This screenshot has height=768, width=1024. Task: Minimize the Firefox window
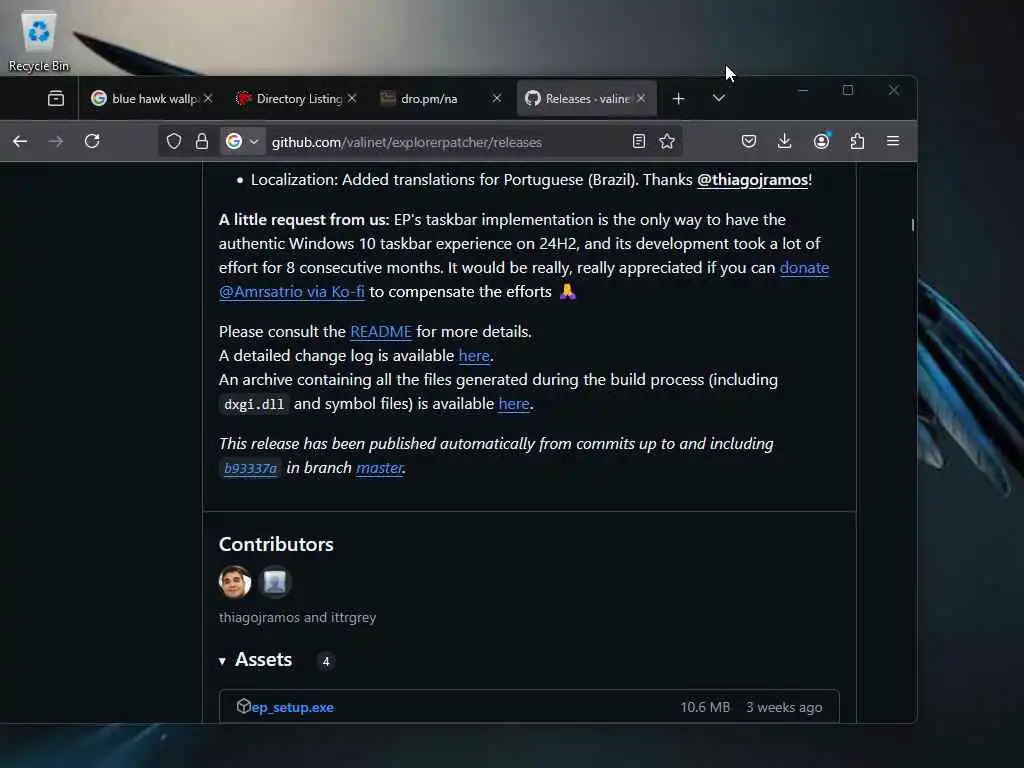coord(803,90)
